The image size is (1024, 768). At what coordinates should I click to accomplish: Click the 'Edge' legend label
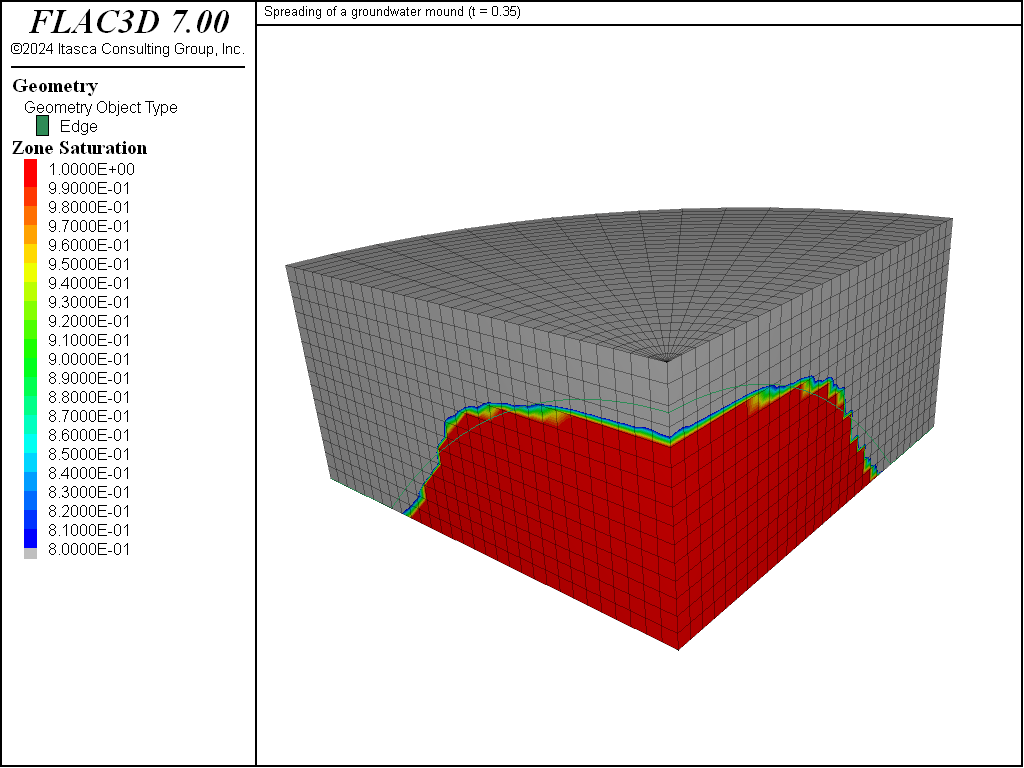click(x=78, y=126)
